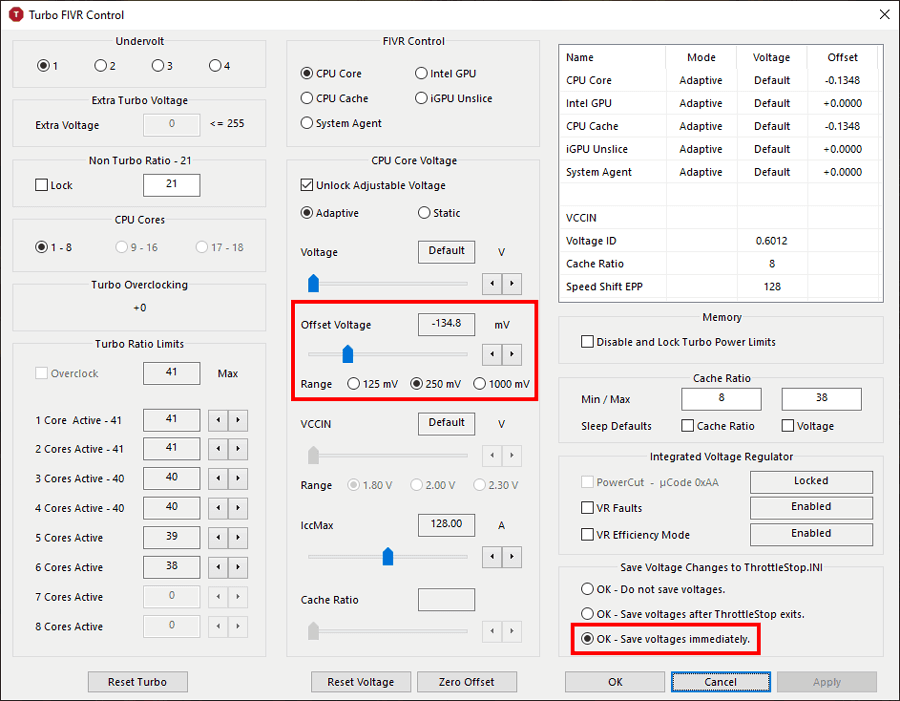Select System Agent radio option
900x701 pixels.
341,123
